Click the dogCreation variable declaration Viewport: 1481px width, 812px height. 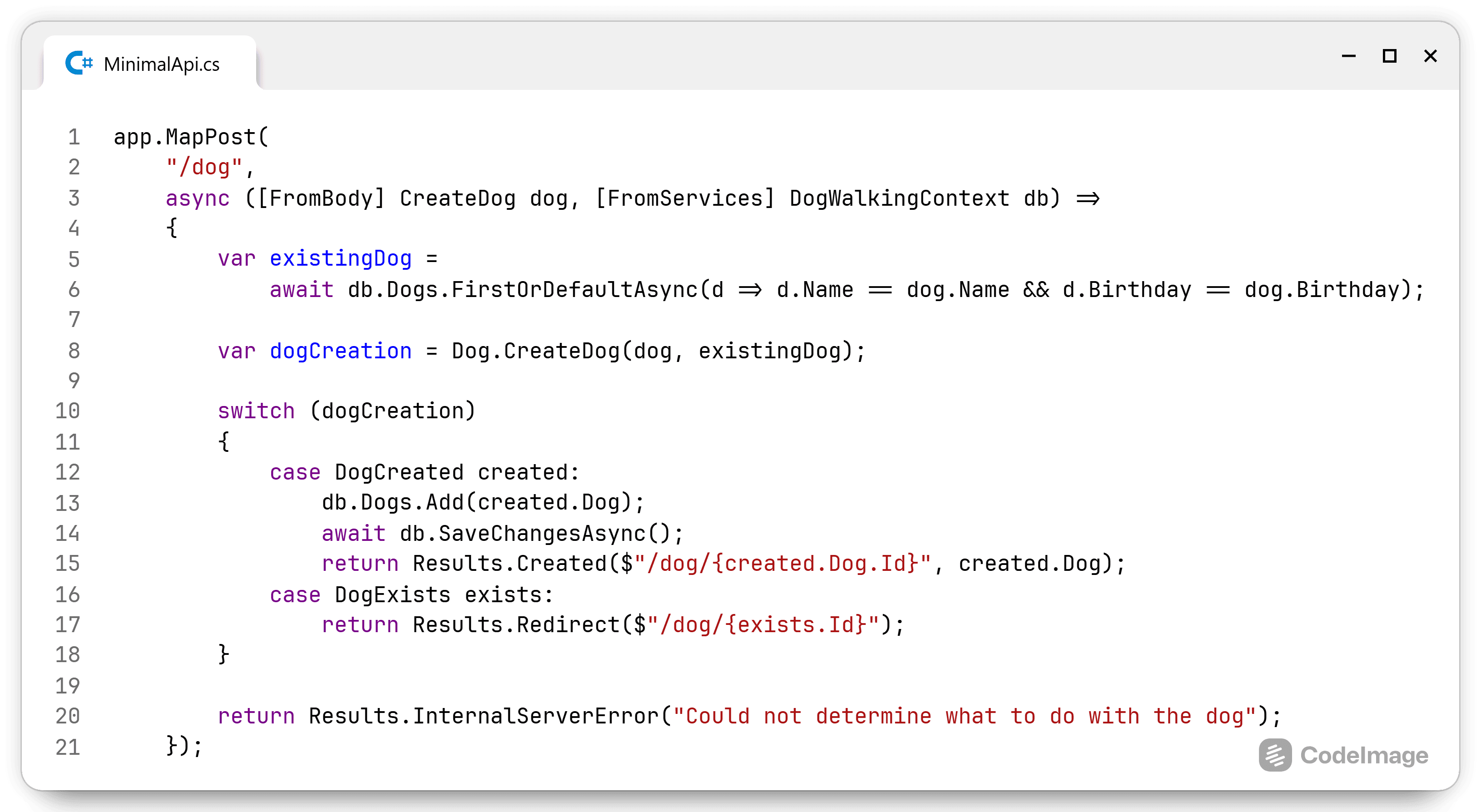340,351
